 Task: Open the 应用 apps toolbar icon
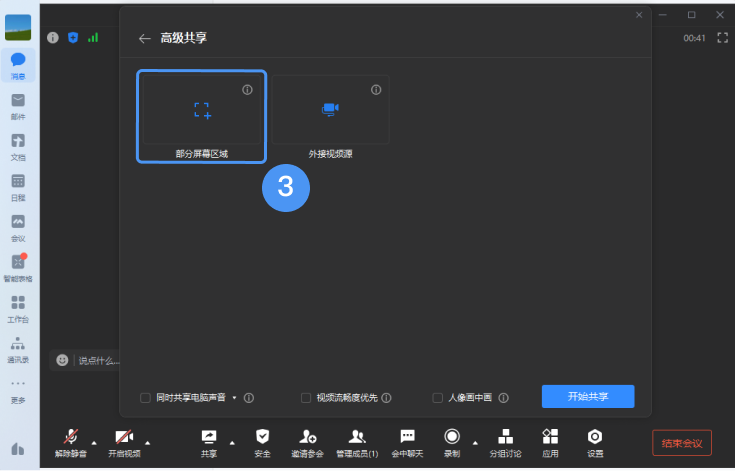point(550,443)
